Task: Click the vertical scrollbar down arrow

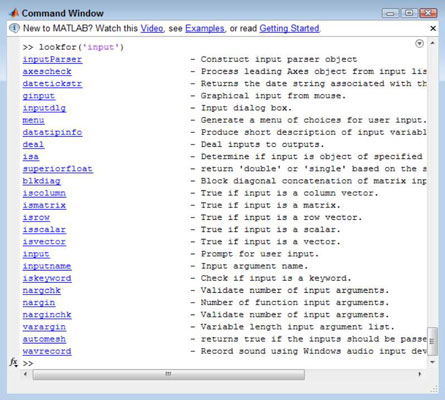Action: (x=432, y=362)
